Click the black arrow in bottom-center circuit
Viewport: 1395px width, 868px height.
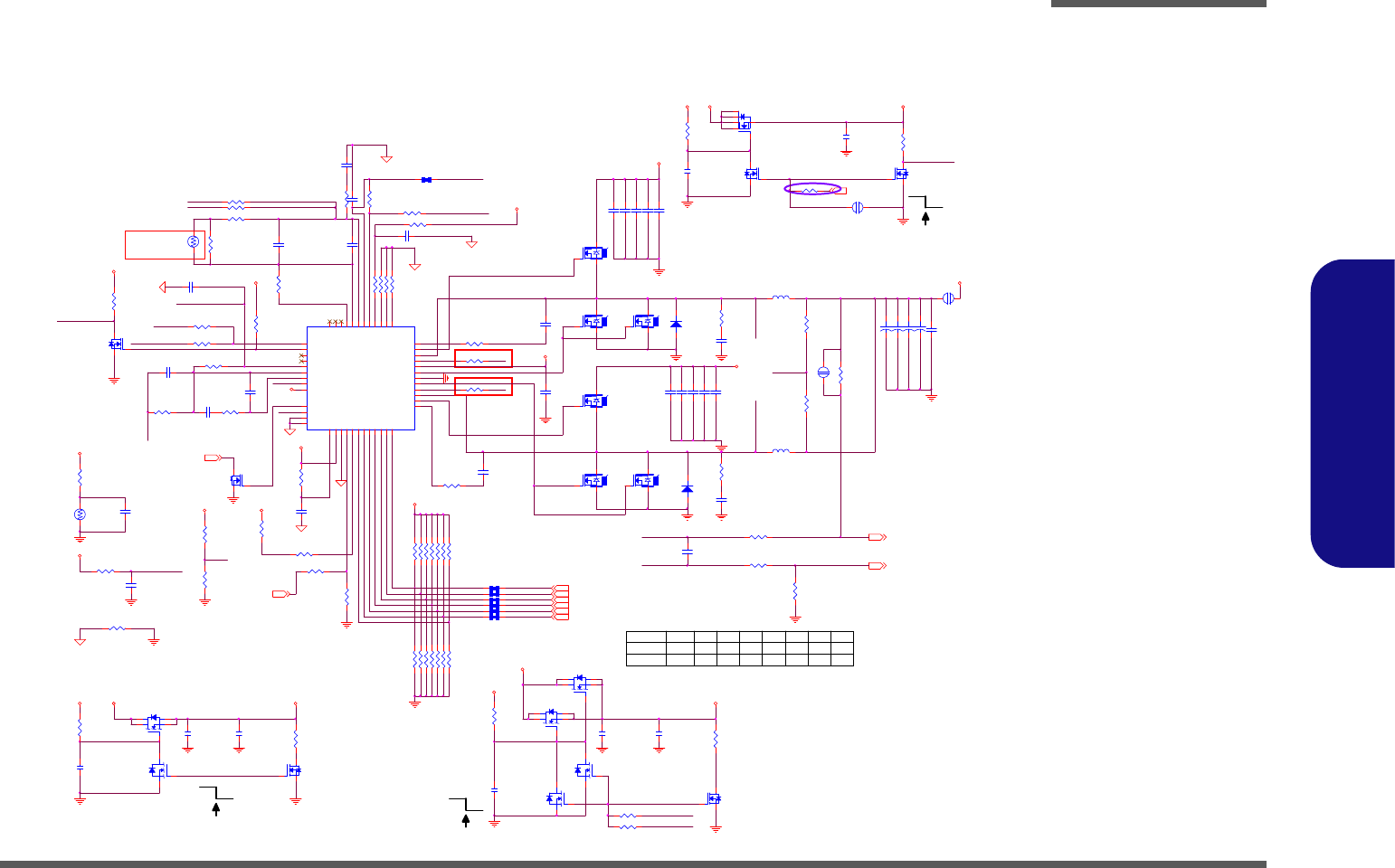pos(466,820)
